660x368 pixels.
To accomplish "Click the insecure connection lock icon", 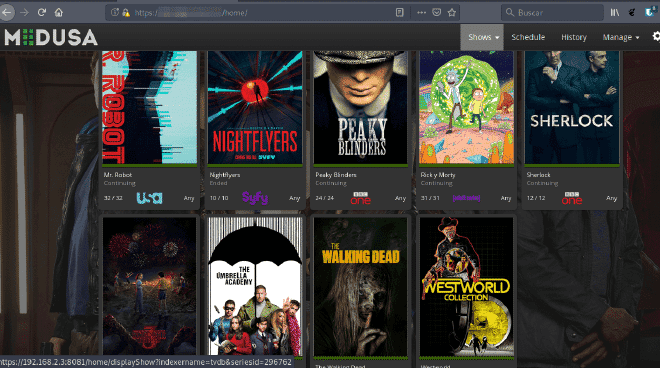I will click(x=126, y=13).
